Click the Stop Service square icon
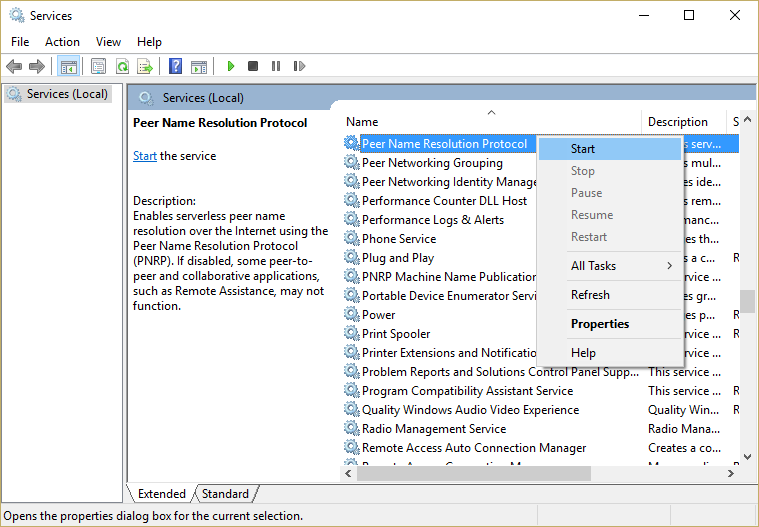Image resolution: width=759 pixels, height=527 pixels. point(253,67)
